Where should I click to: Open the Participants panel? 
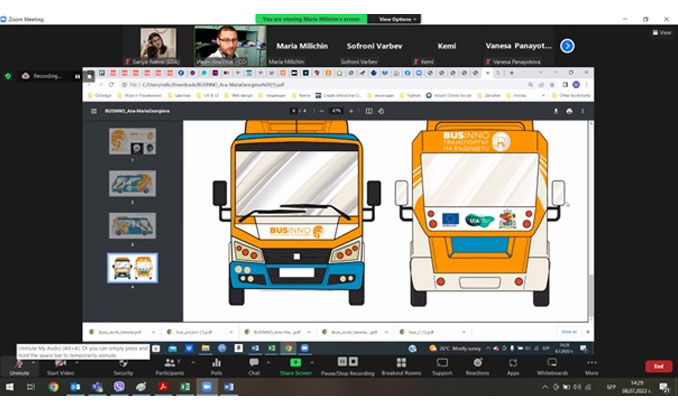[170, 367]
